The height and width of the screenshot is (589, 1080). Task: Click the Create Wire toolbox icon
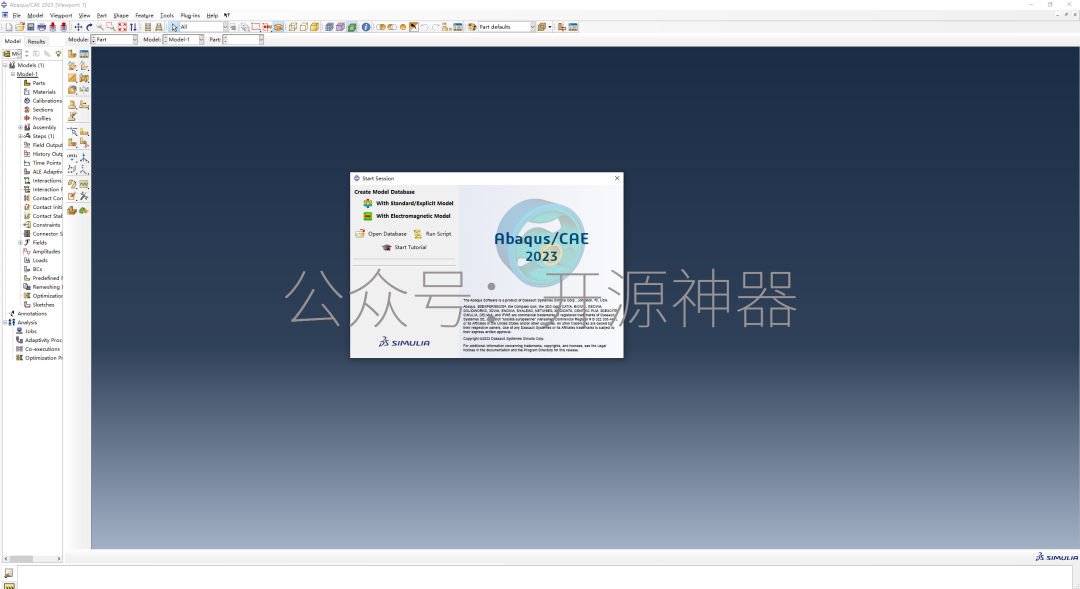pos(72,79)
